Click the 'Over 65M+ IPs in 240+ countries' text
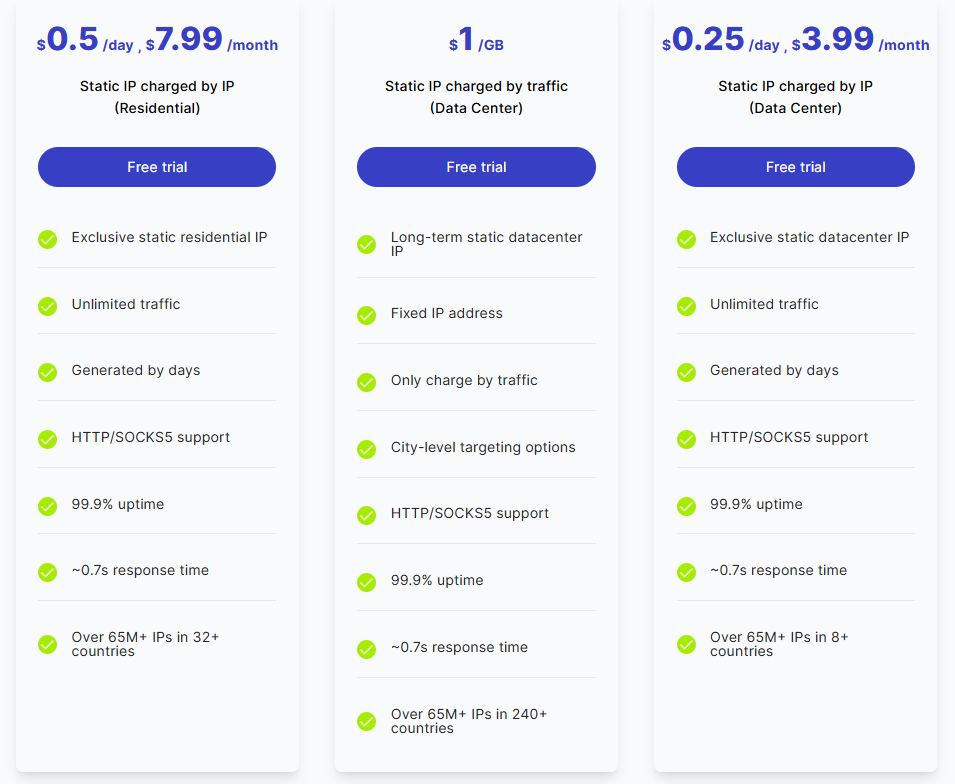 (469, 721)
